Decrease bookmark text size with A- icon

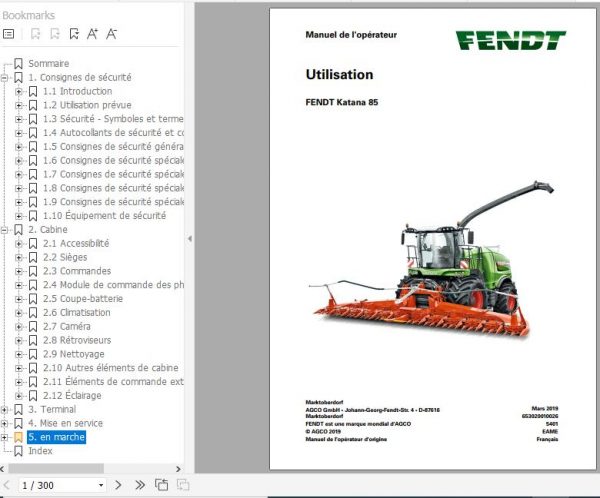[111, 34]
